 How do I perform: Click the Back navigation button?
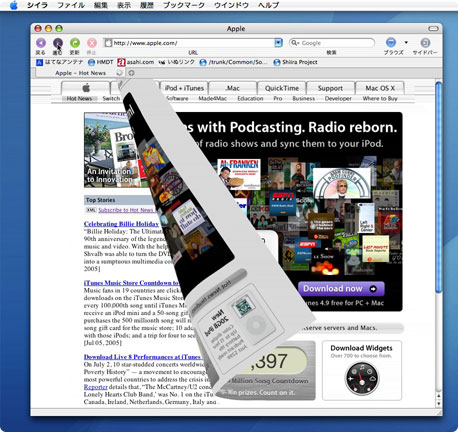click(41, 43)
